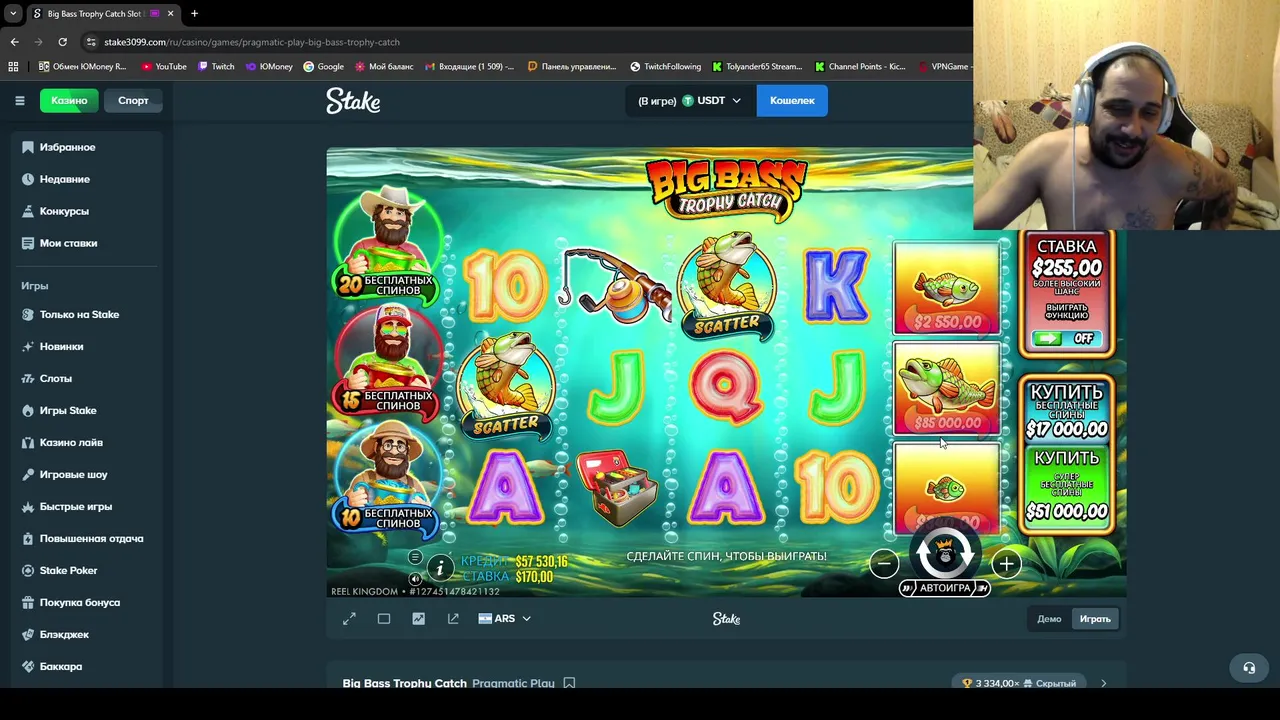Image resolution: width=1280 pixels, height=720 pixels.
Task: Click the slot spin button
Action: [x=944, y=553]
